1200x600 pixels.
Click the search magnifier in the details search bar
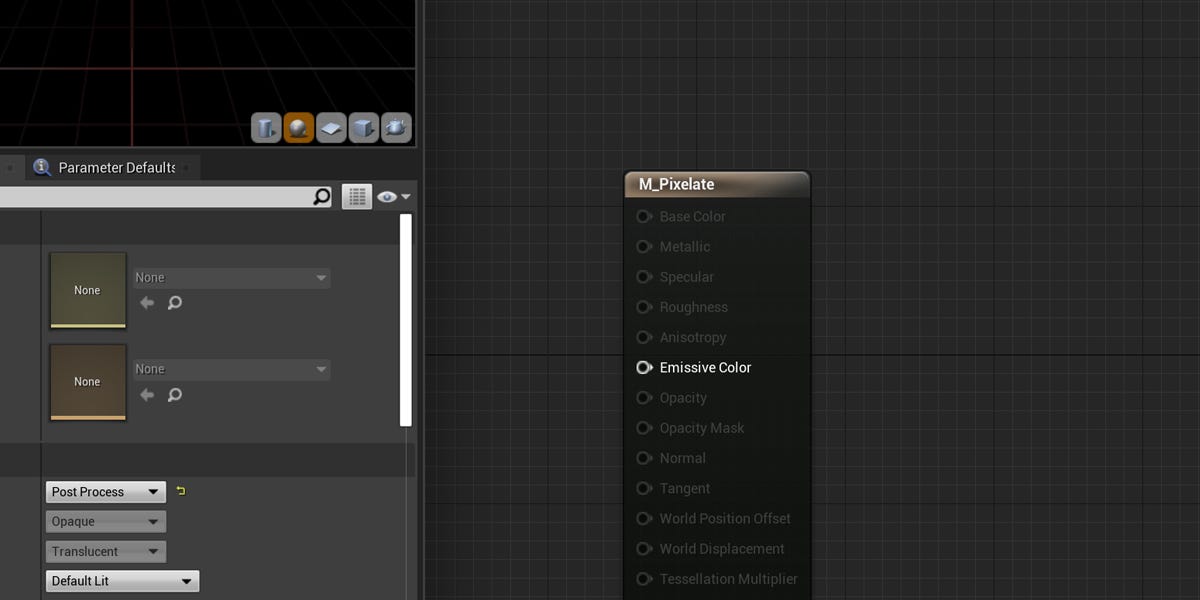point(322,196)
